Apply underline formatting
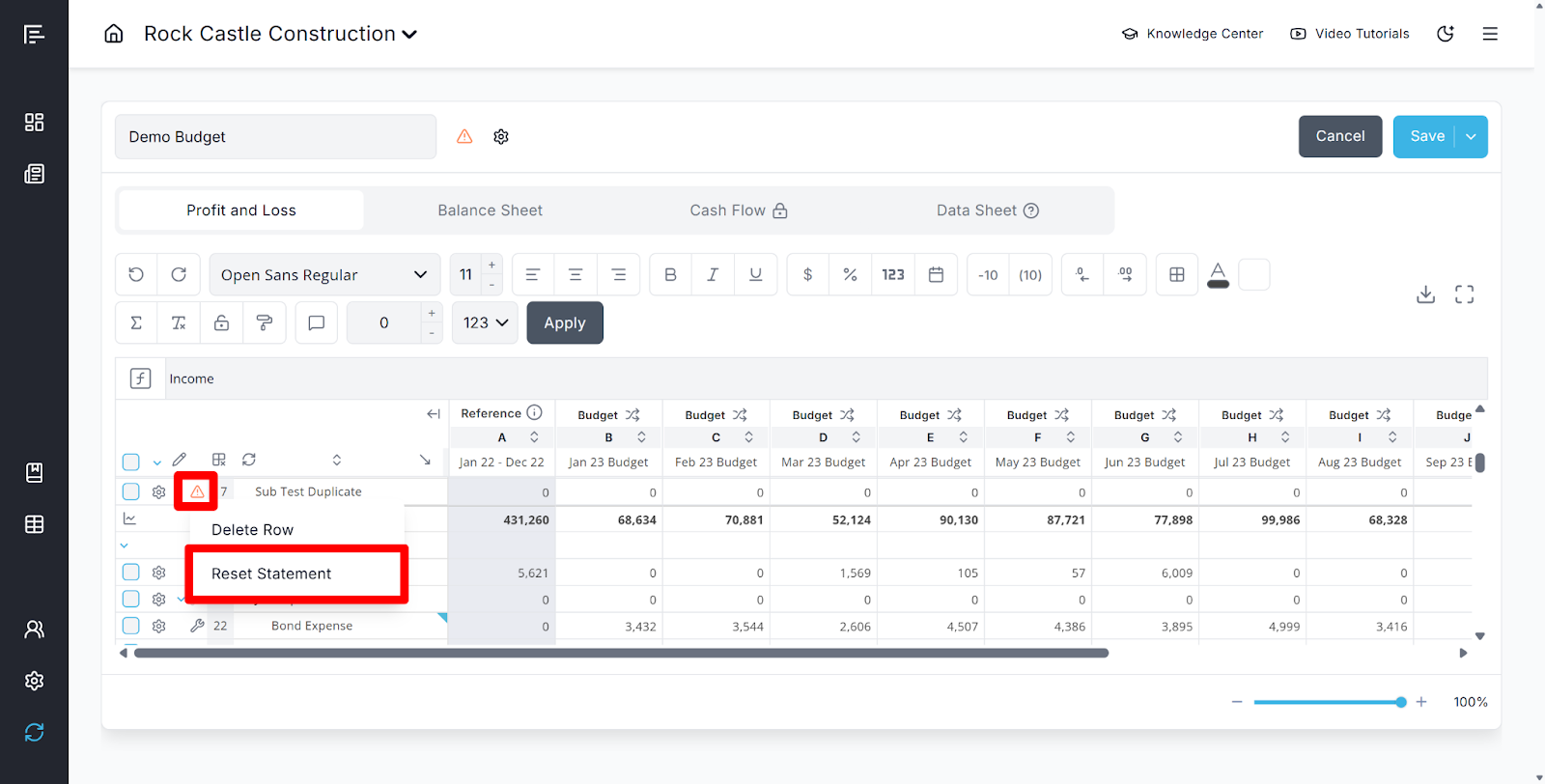Viewport: 1545px width, 784px height. (x=755, y=274)
